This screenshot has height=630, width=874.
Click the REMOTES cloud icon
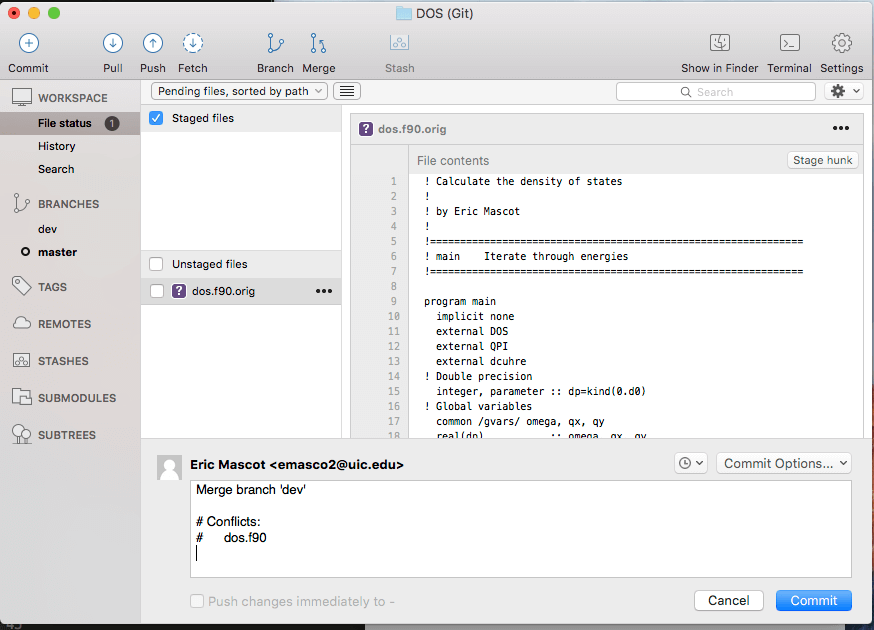pyautogui.click(x=22, y=323)
